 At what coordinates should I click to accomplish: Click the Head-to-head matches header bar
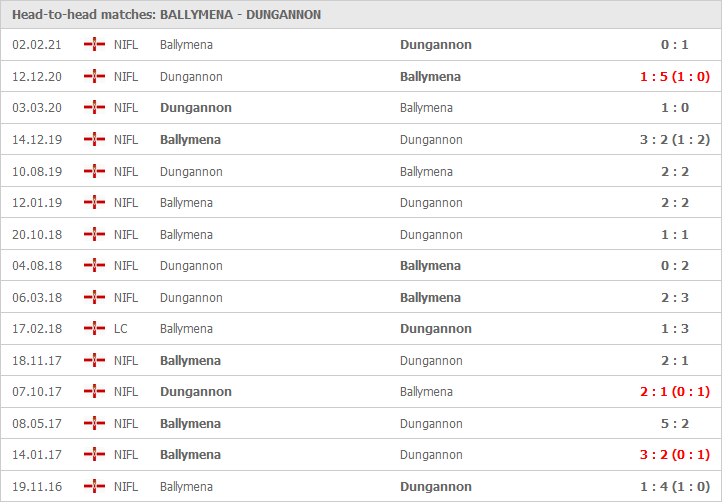tap(361, 15)
